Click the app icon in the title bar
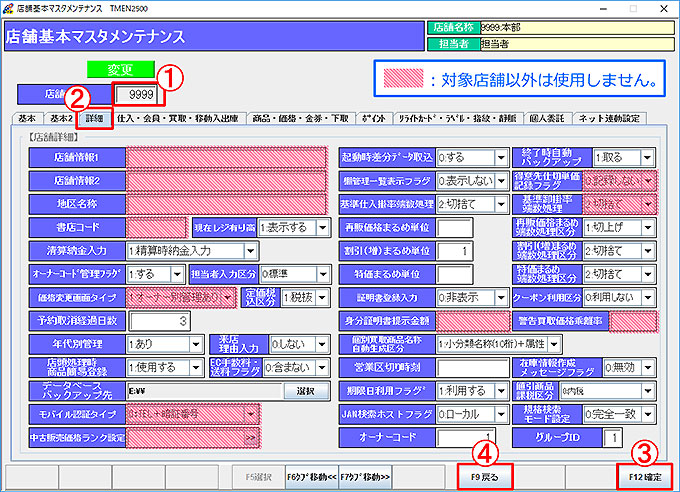Image resolution: width=680 pixels, height=492 pixels. tap(8, 8)
